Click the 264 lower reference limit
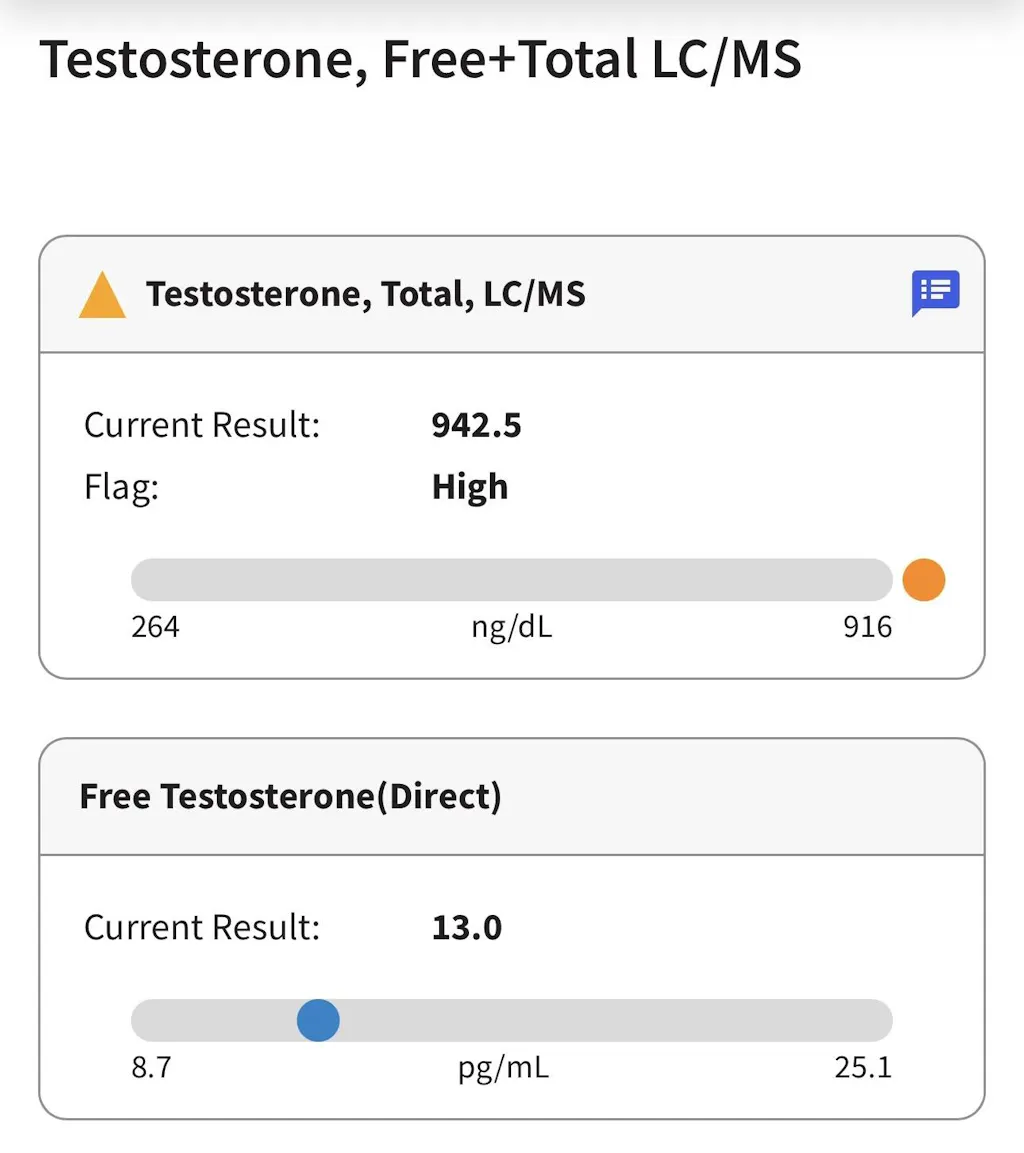 click(x=155, y=627)
